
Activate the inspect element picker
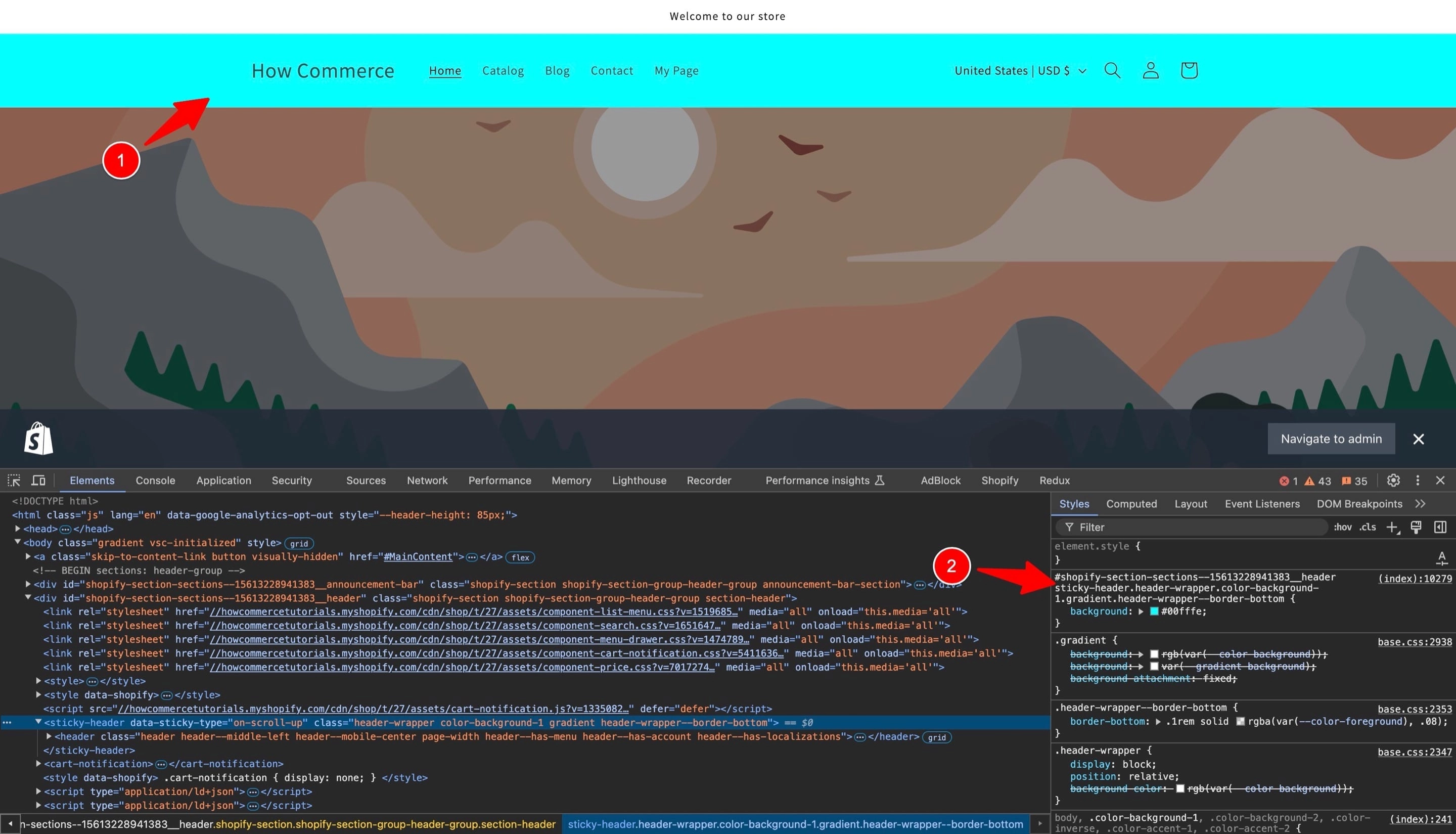(14, 480)
